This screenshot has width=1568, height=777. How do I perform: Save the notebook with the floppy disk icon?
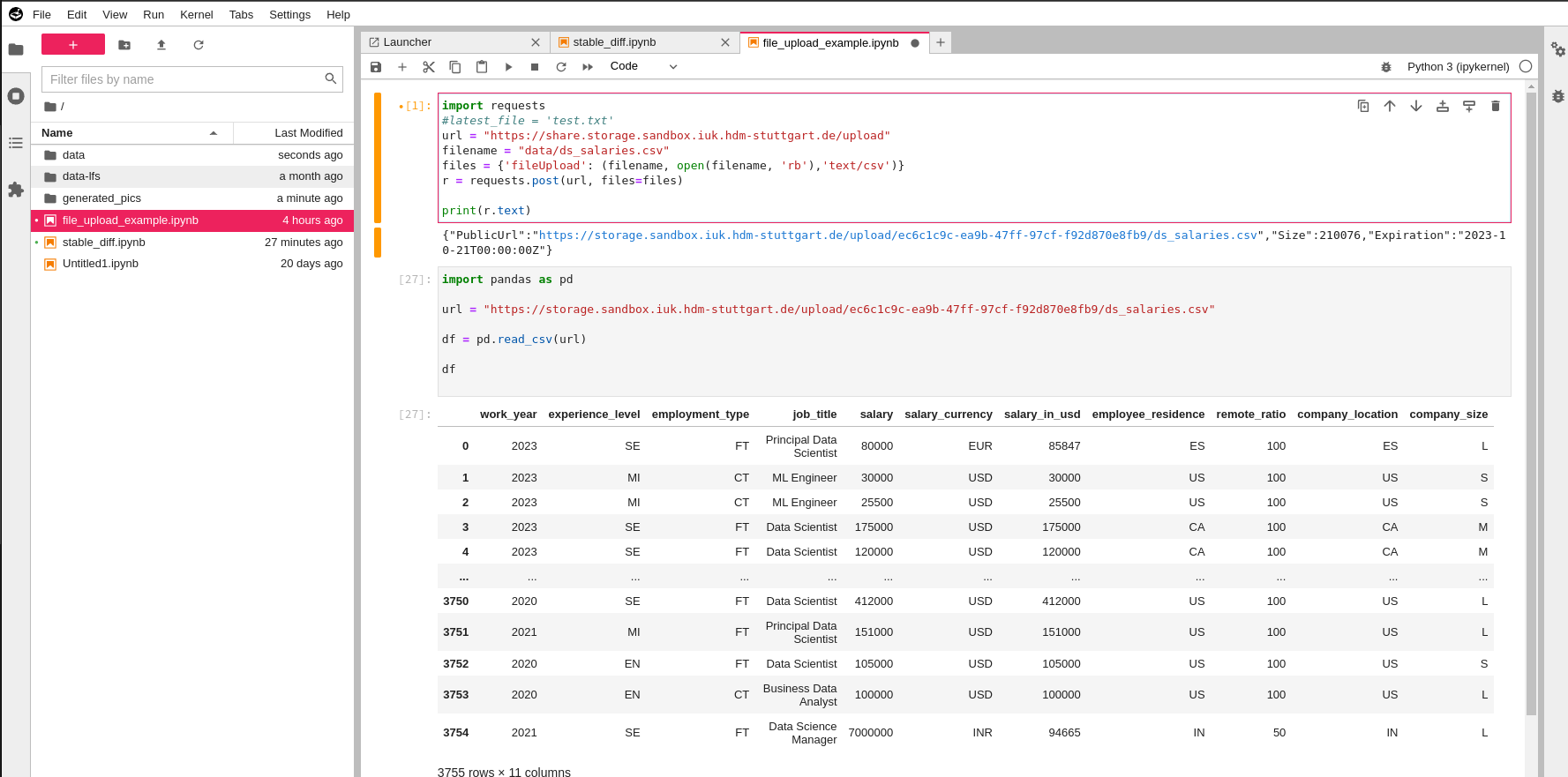point(376,67)
